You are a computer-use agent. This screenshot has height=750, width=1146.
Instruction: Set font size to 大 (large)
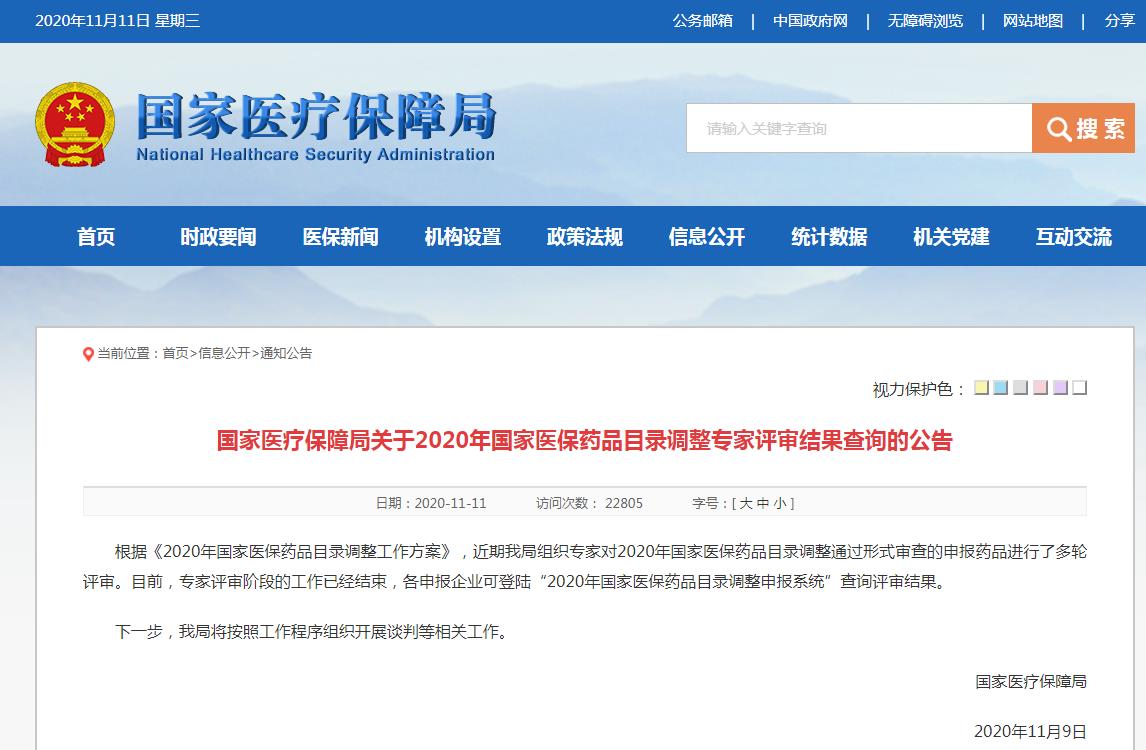pyautogui.click(x=745, y=503)
